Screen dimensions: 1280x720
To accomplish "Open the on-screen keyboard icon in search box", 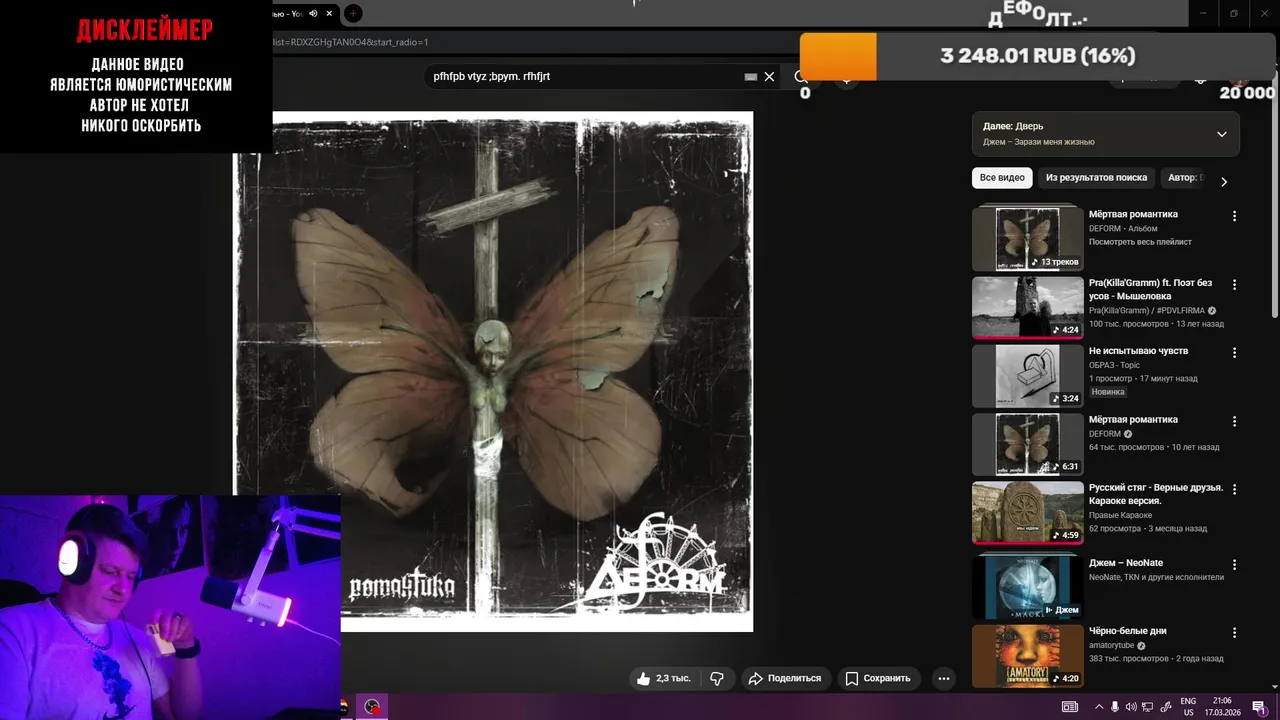I will 751,76.
